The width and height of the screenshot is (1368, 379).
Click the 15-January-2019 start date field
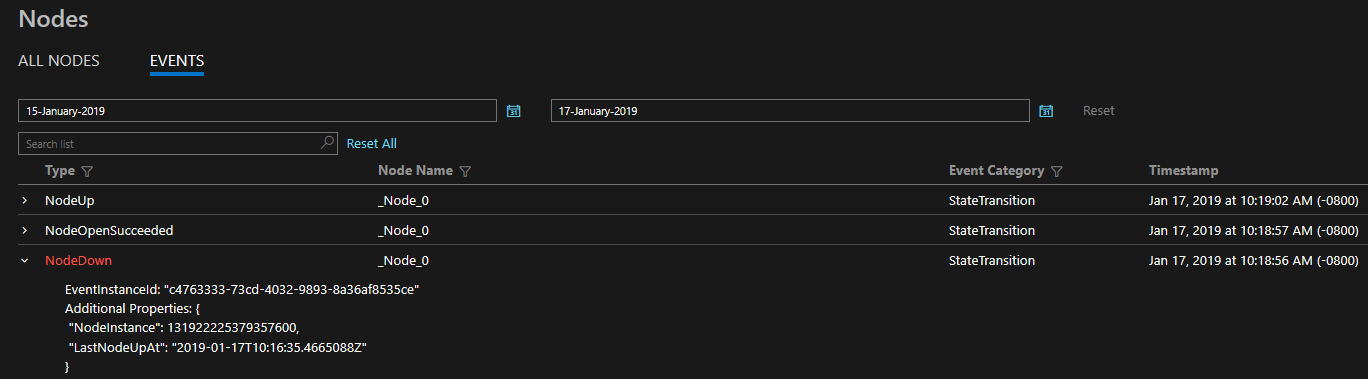(x=258, y=111)
